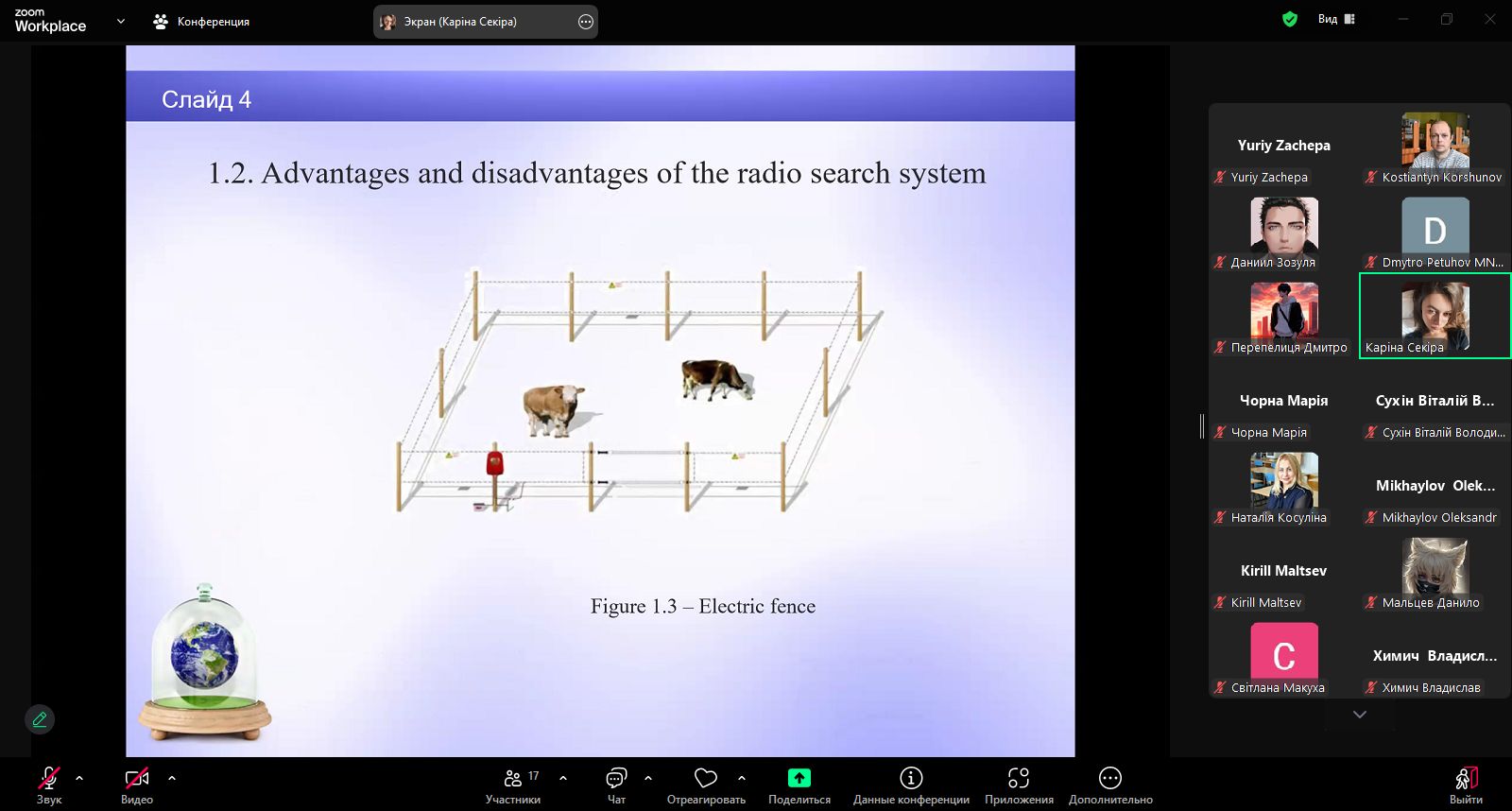Image resolution: width=1512 pixels, height=811 pixels.
Task: Expand reactions arrow beside Отреагировать
Action: point(742,778)
